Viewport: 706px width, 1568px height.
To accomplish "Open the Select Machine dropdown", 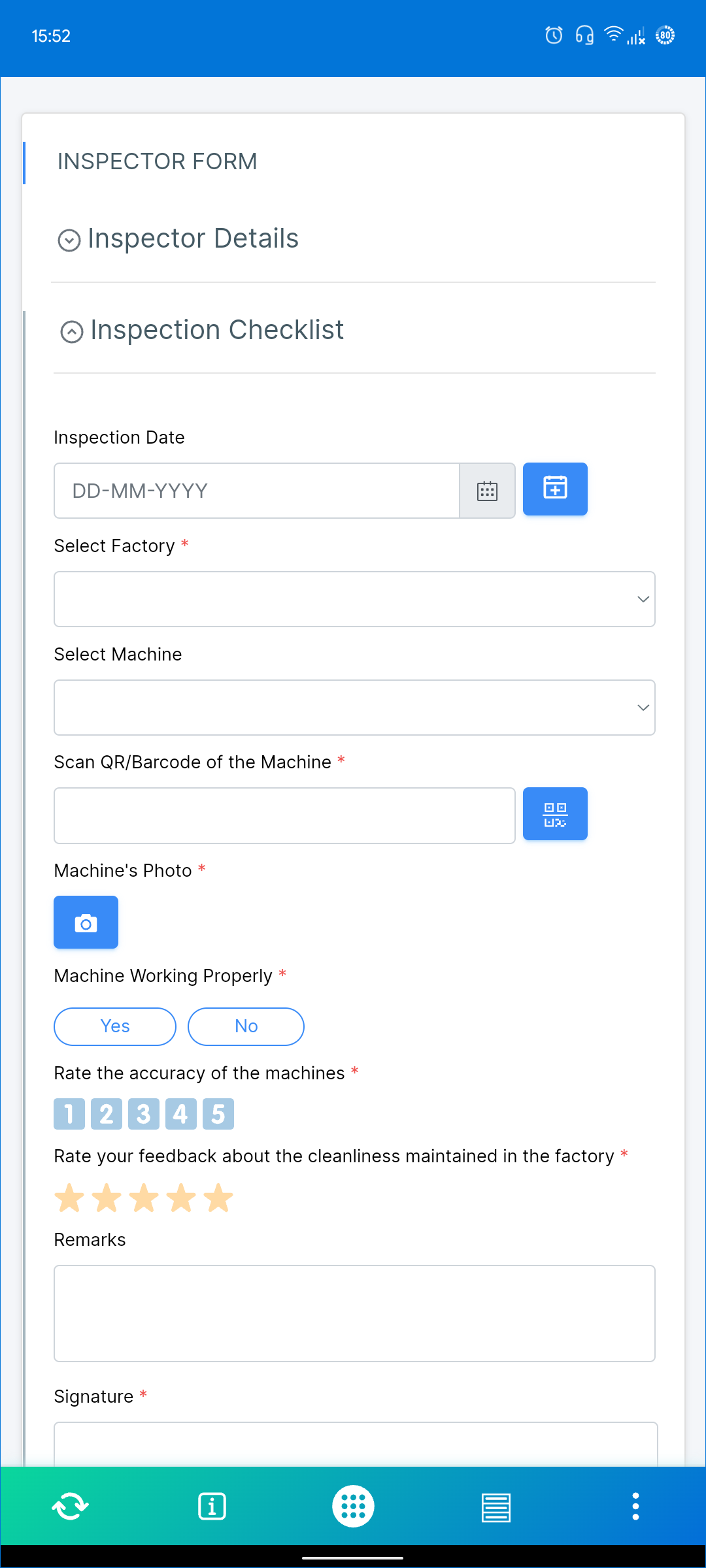I will (354, 707).
